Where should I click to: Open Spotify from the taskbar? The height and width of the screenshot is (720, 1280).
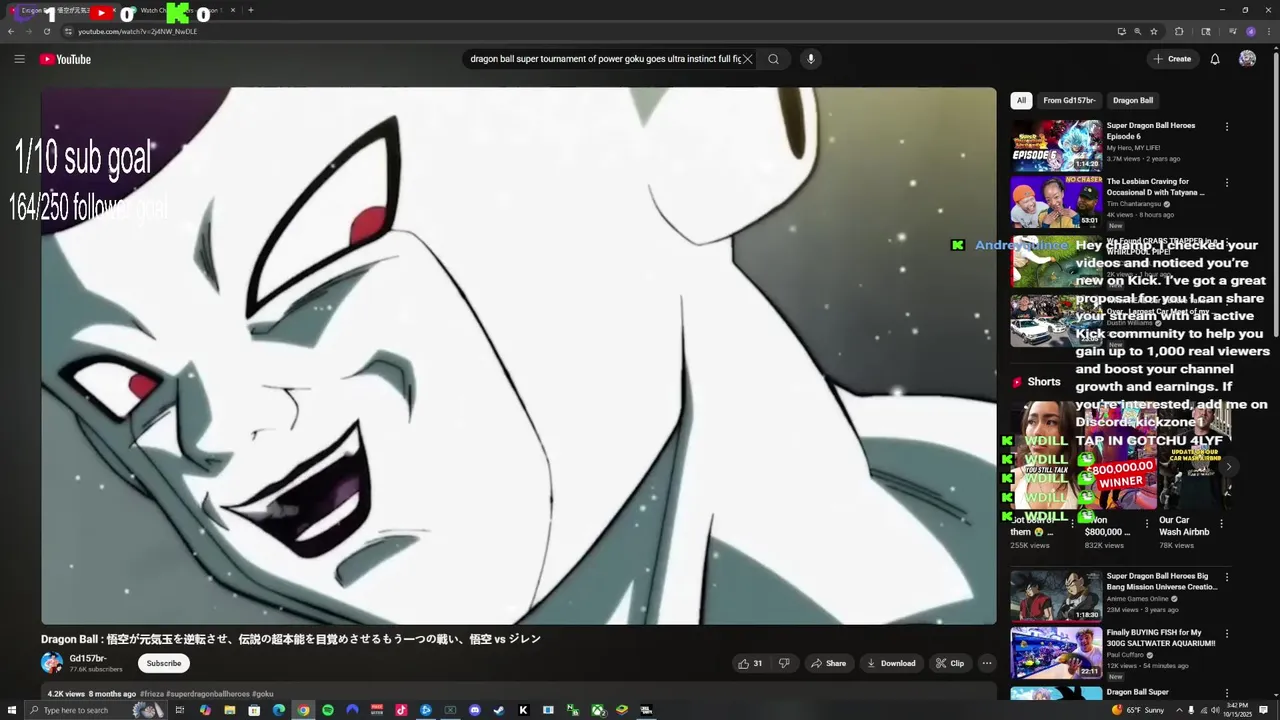[328, 710]
